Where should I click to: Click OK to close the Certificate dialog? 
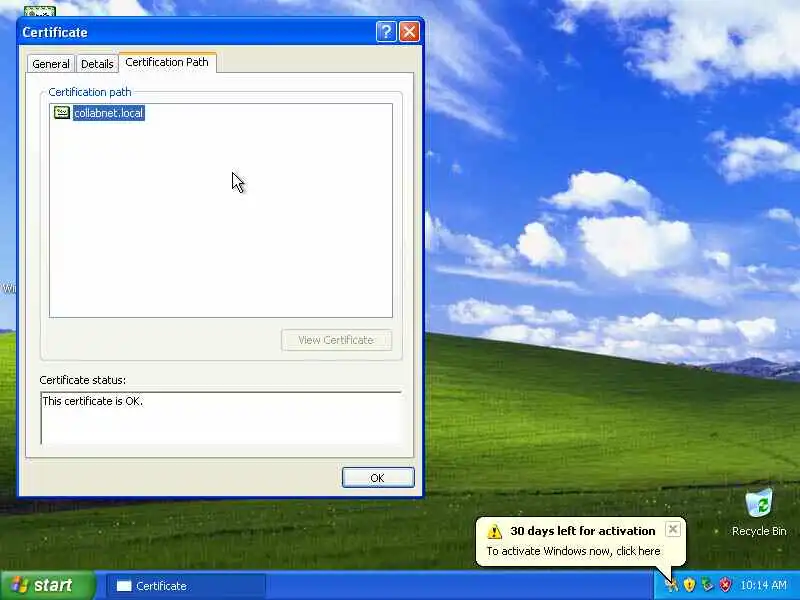pyautogui.click(x=378, y=478)
